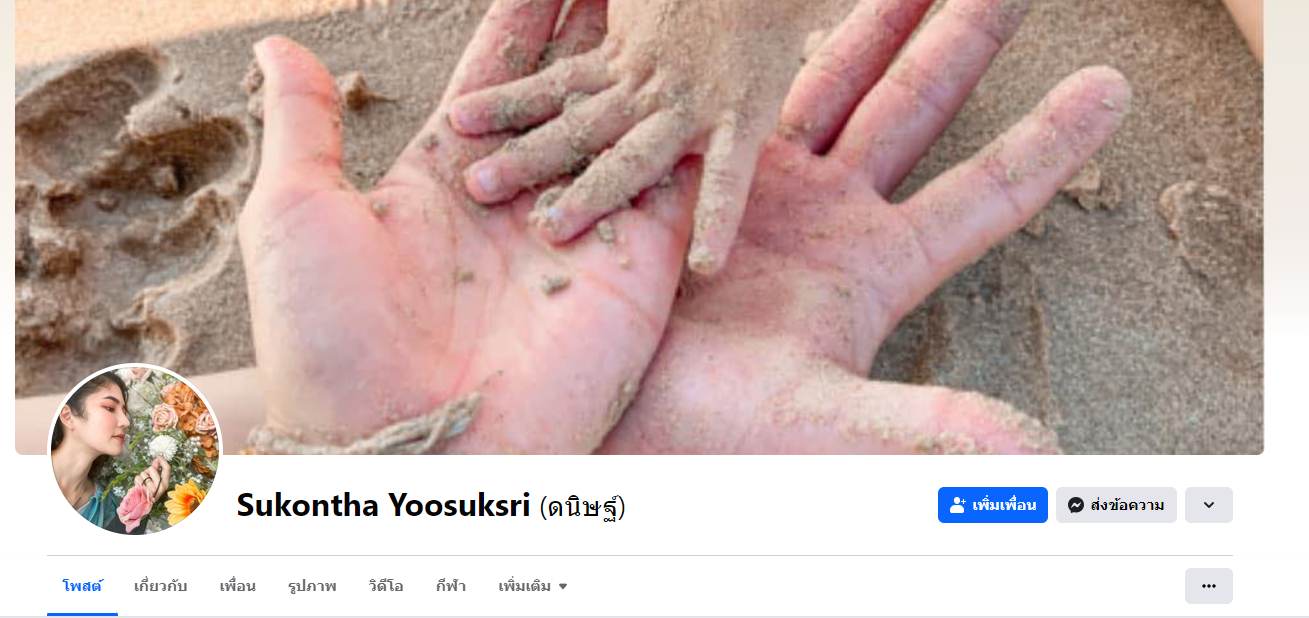
Task: Expand the เพิ่มเติม tab caret arrow
Action: pyautogui.click(x=563, y=587)
